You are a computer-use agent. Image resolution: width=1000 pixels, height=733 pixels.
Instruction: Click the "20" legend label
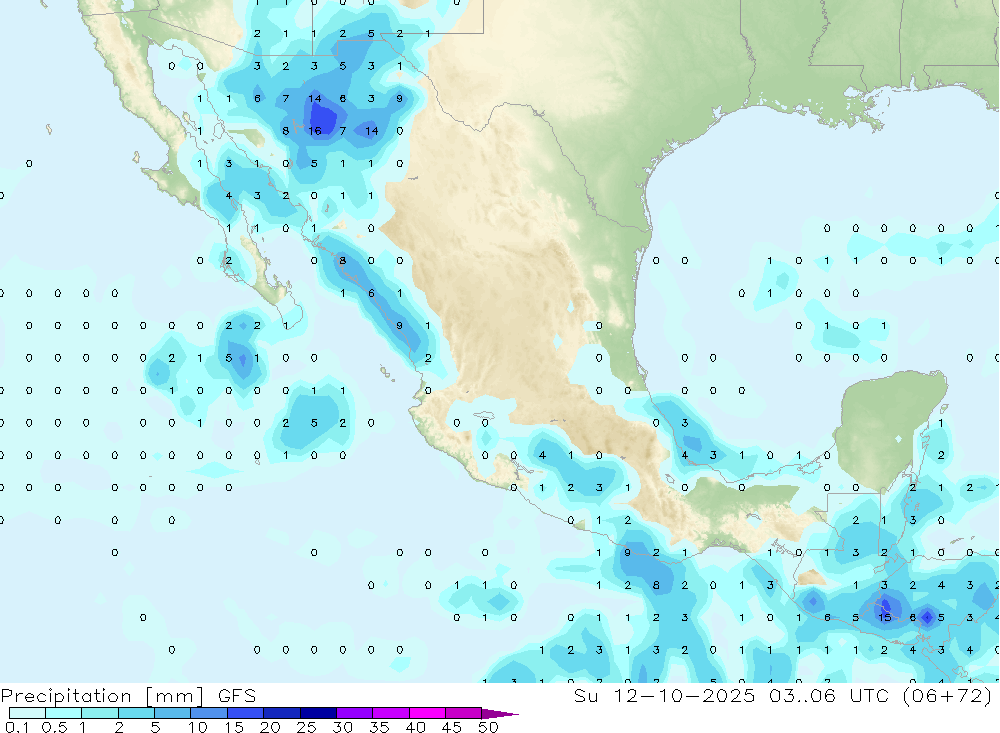click(x=270, y=727)
